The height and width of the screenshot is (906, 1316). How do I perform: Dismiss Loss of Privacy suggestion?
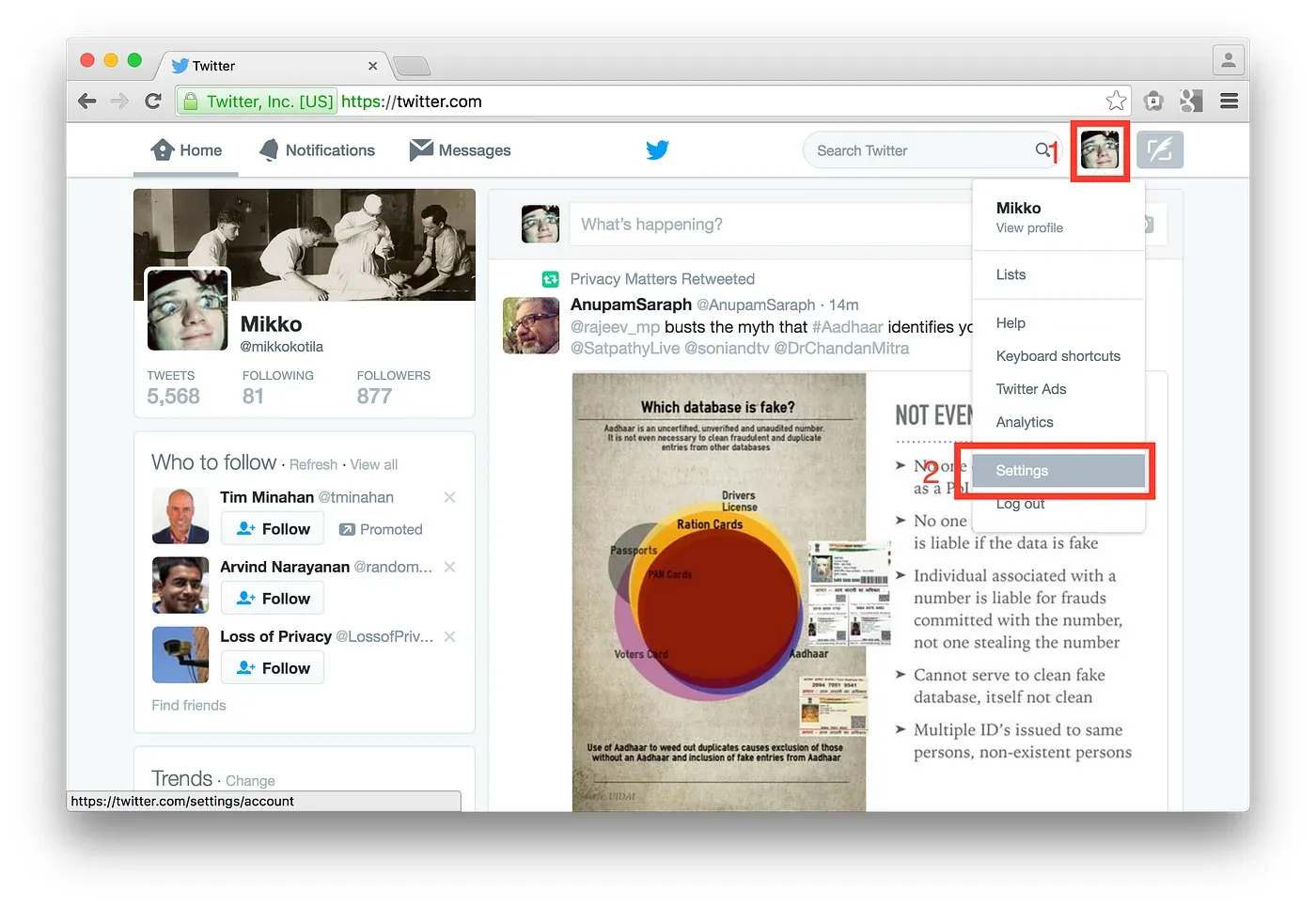coord(449,636)
